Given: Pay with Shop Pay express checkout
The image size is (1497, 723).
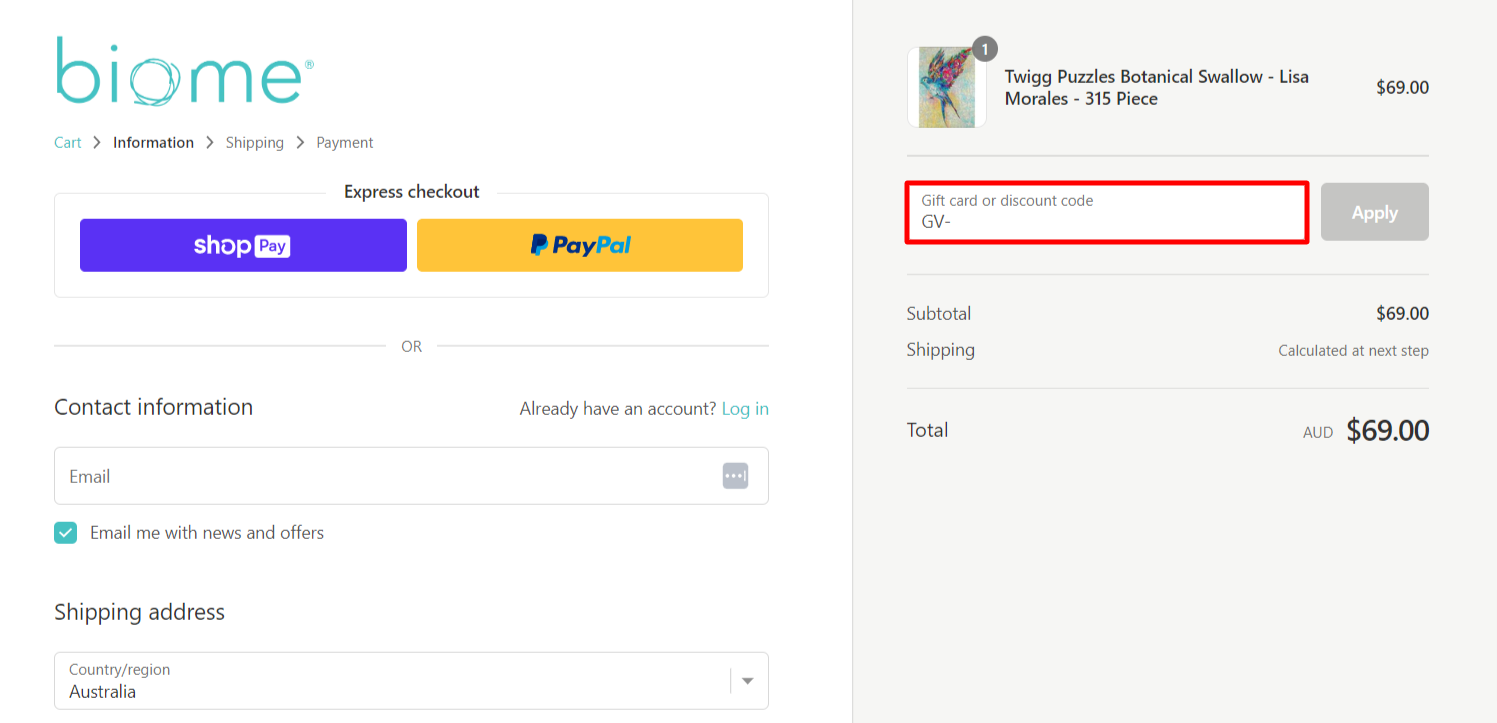Looking at the screenshot, I should pos(243,245).
